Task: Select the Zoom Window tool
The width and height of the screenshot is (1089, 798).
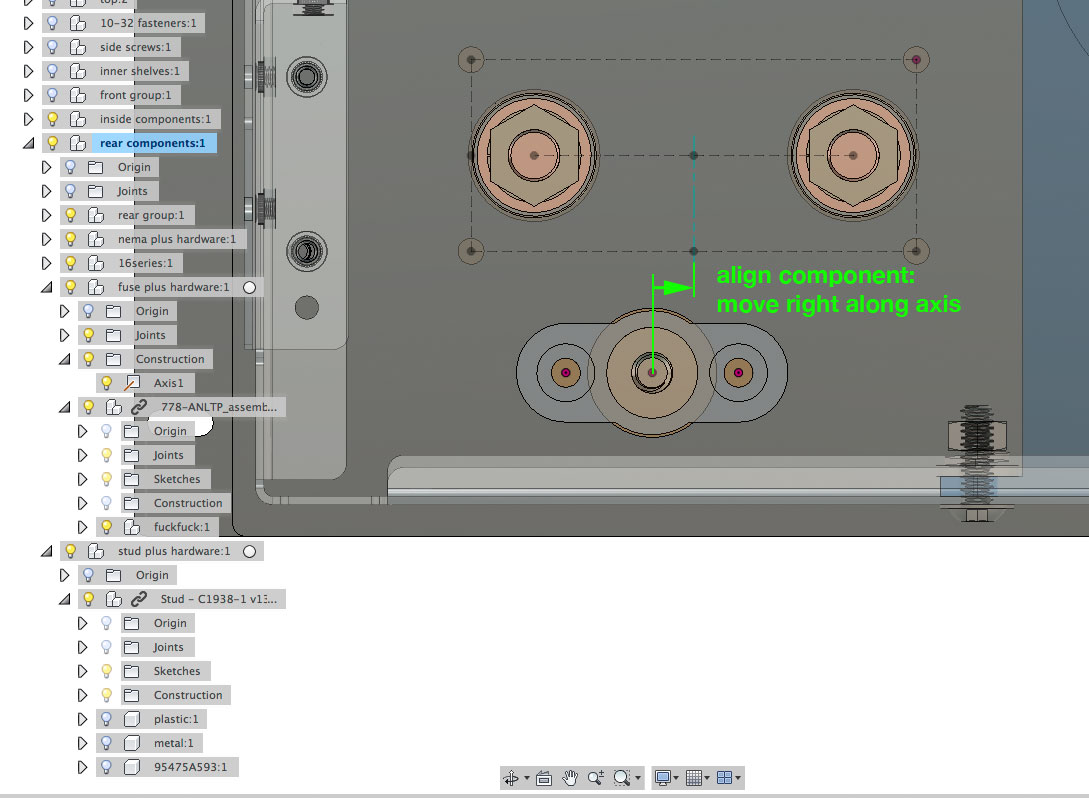Action: coord(622,777)
